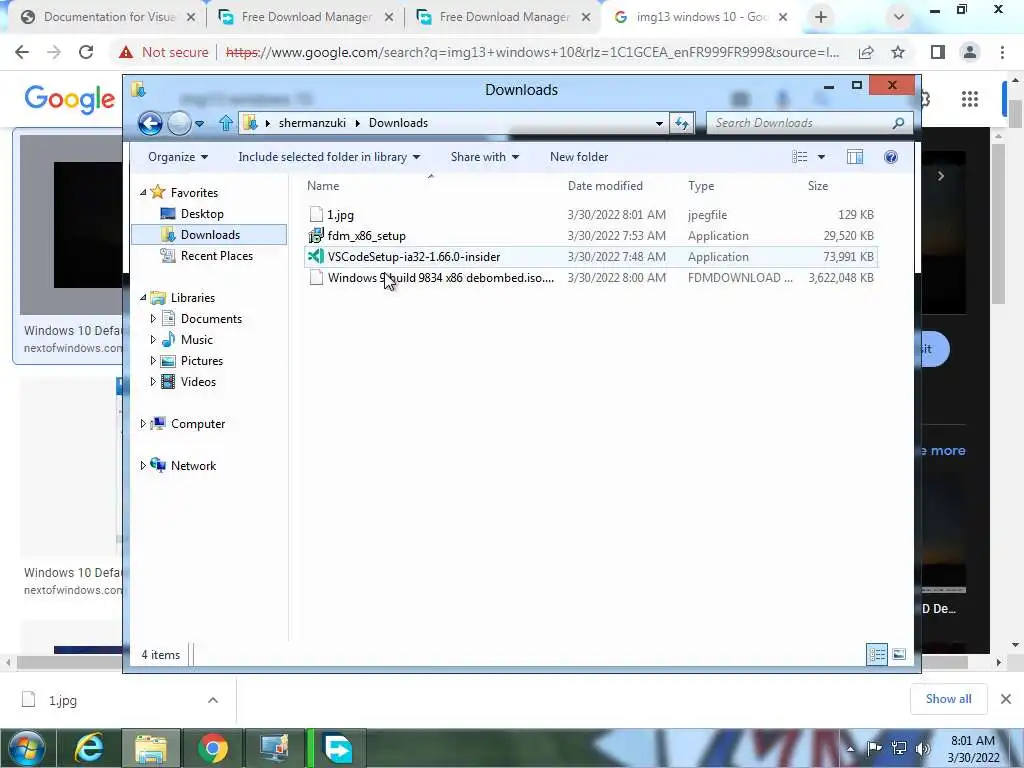Screen dimensions: 1024x768
Task: Select the Videos library
Action: tap(198, 381)
